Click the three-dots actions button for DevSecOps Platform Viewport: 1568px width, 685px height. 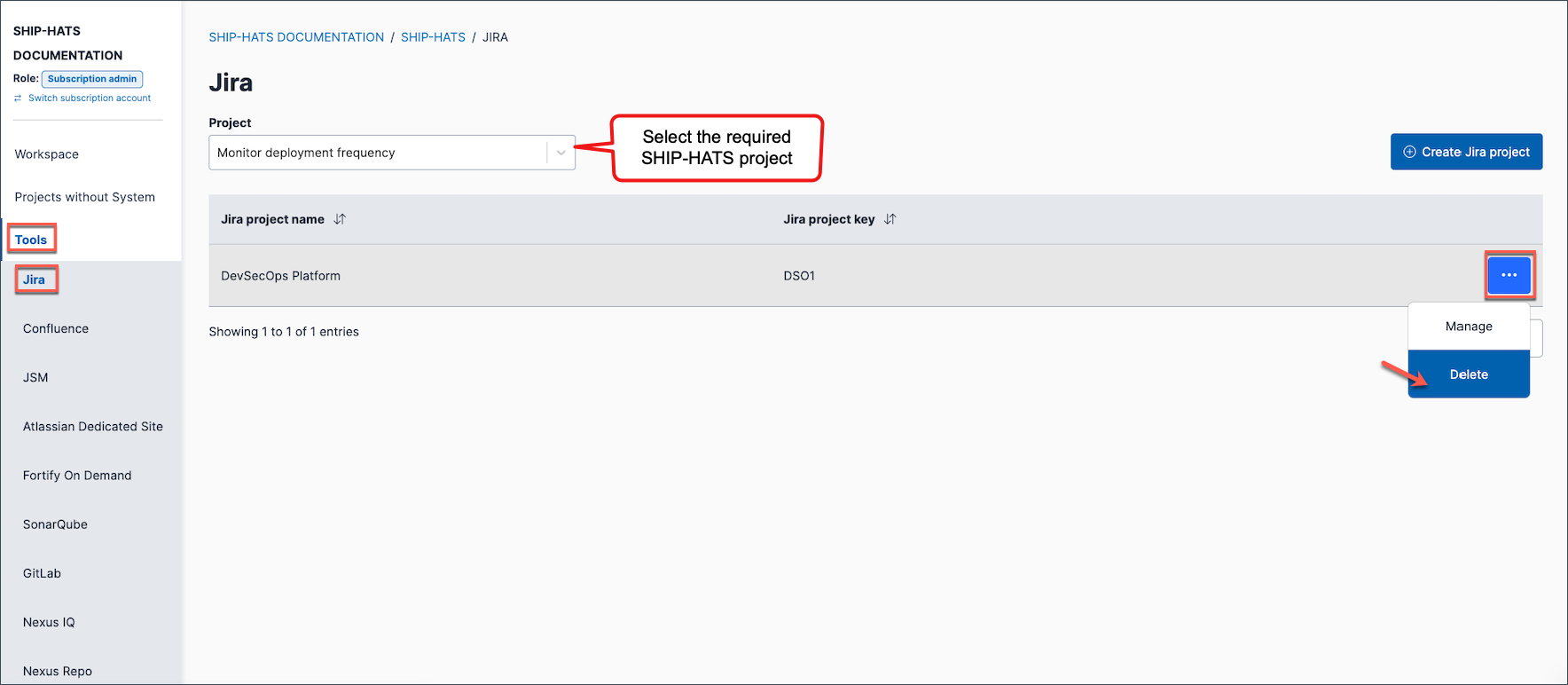click(1509, 275)
